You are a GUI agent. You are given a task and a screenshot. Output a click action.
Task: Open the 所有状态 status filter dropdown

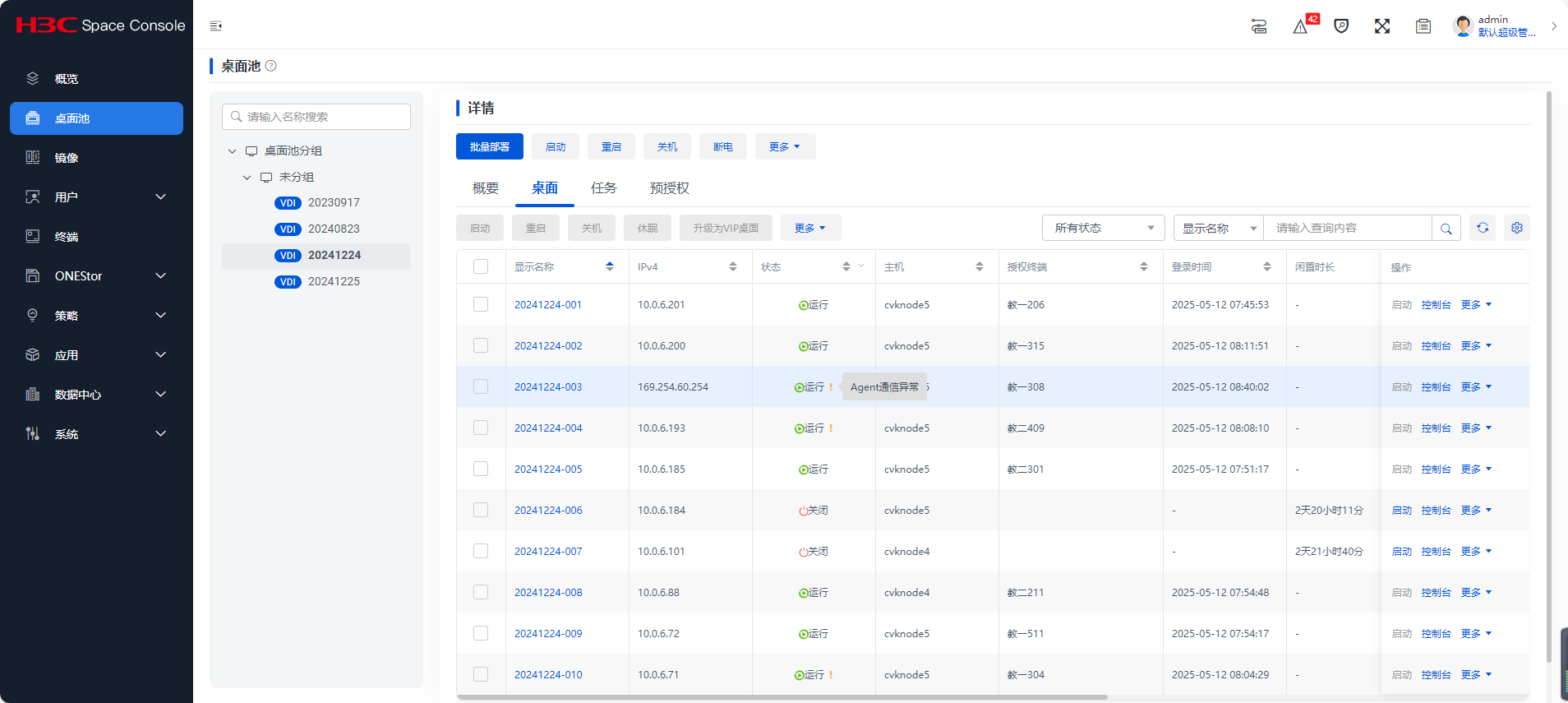click(1103, 228)
